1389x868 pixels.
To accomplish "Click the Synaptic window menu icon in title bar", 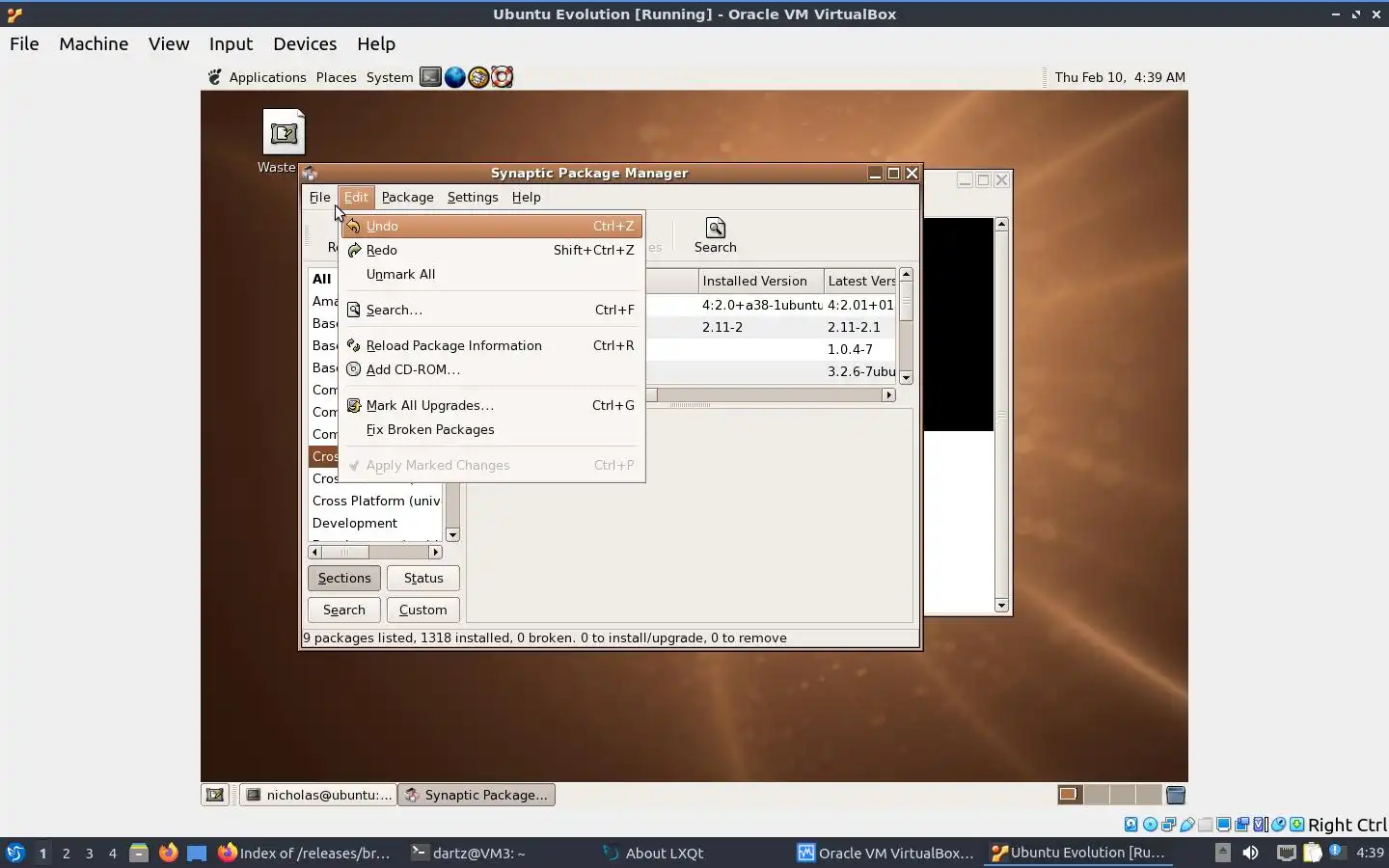I will (310, 174).
